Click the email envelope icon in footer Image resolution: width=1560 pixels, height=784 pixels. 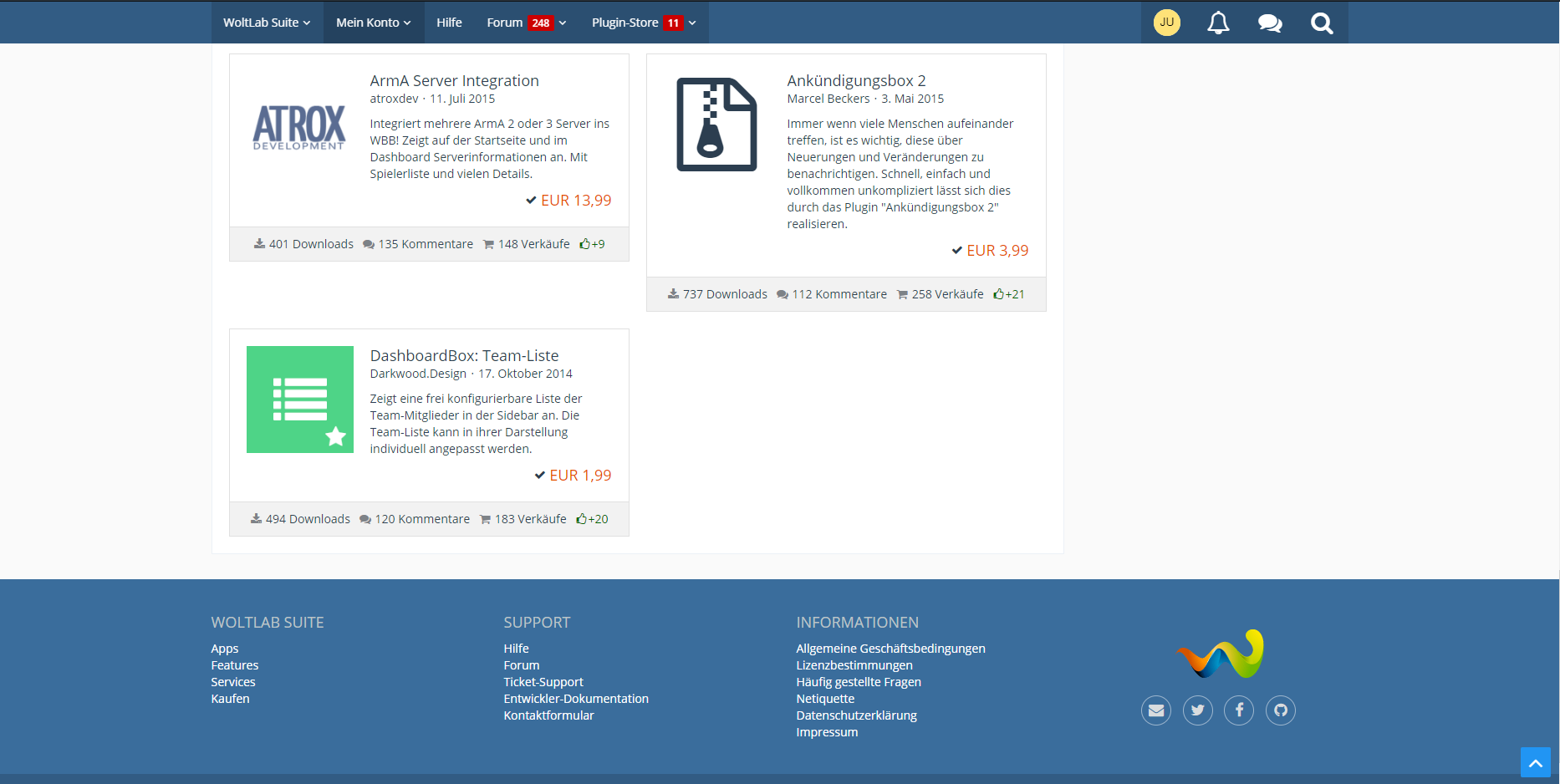(1156, 710)
